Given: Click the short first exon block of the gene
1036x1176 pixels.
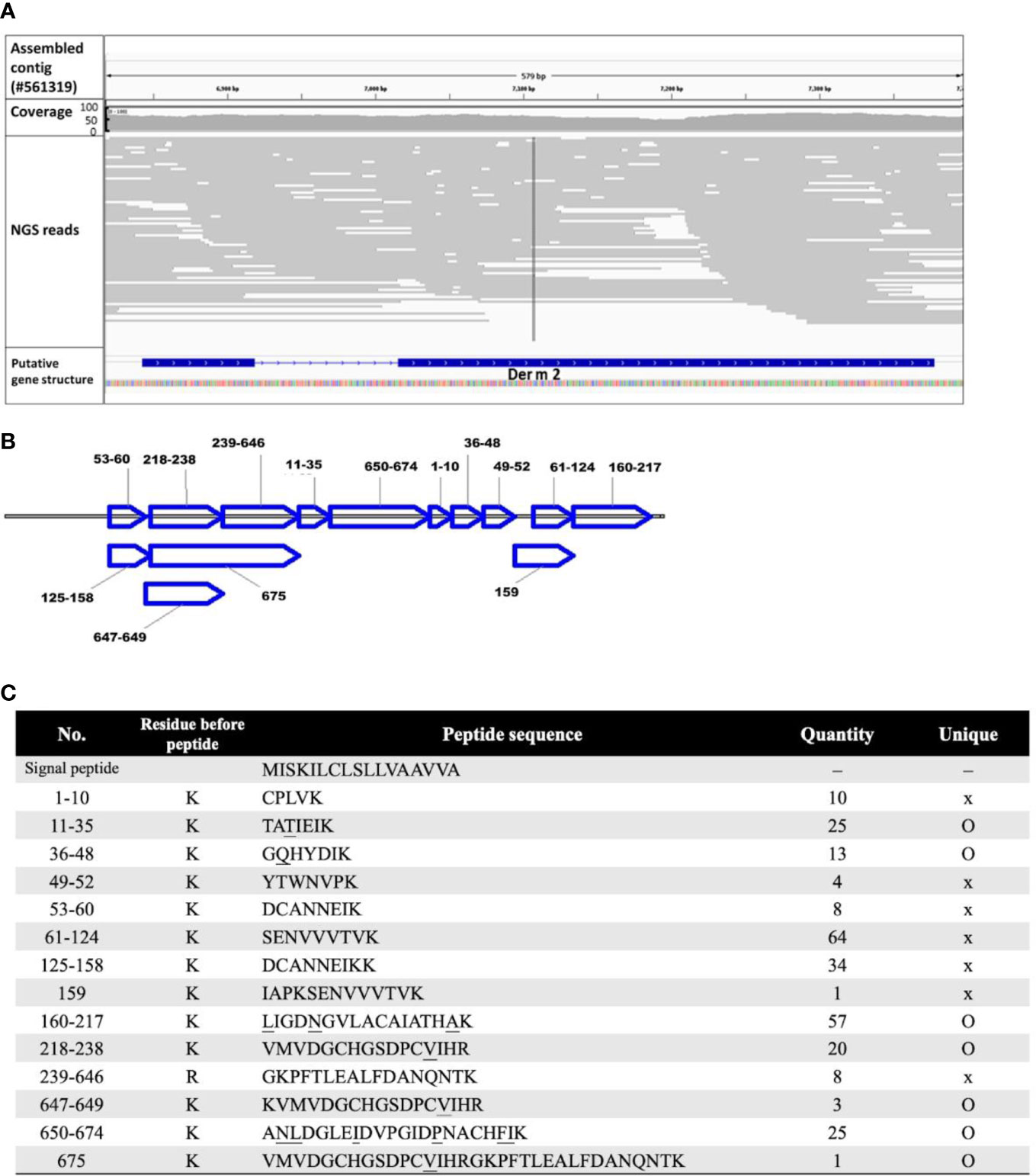Looking at the screenshot, I should coord(198,363).
